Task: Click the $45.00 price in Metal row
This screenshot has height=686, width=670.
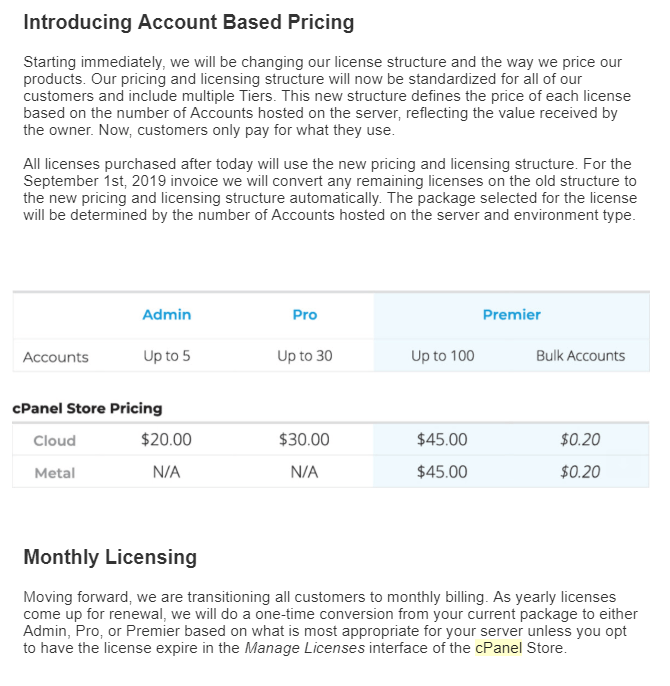Action: pos(442,472)
